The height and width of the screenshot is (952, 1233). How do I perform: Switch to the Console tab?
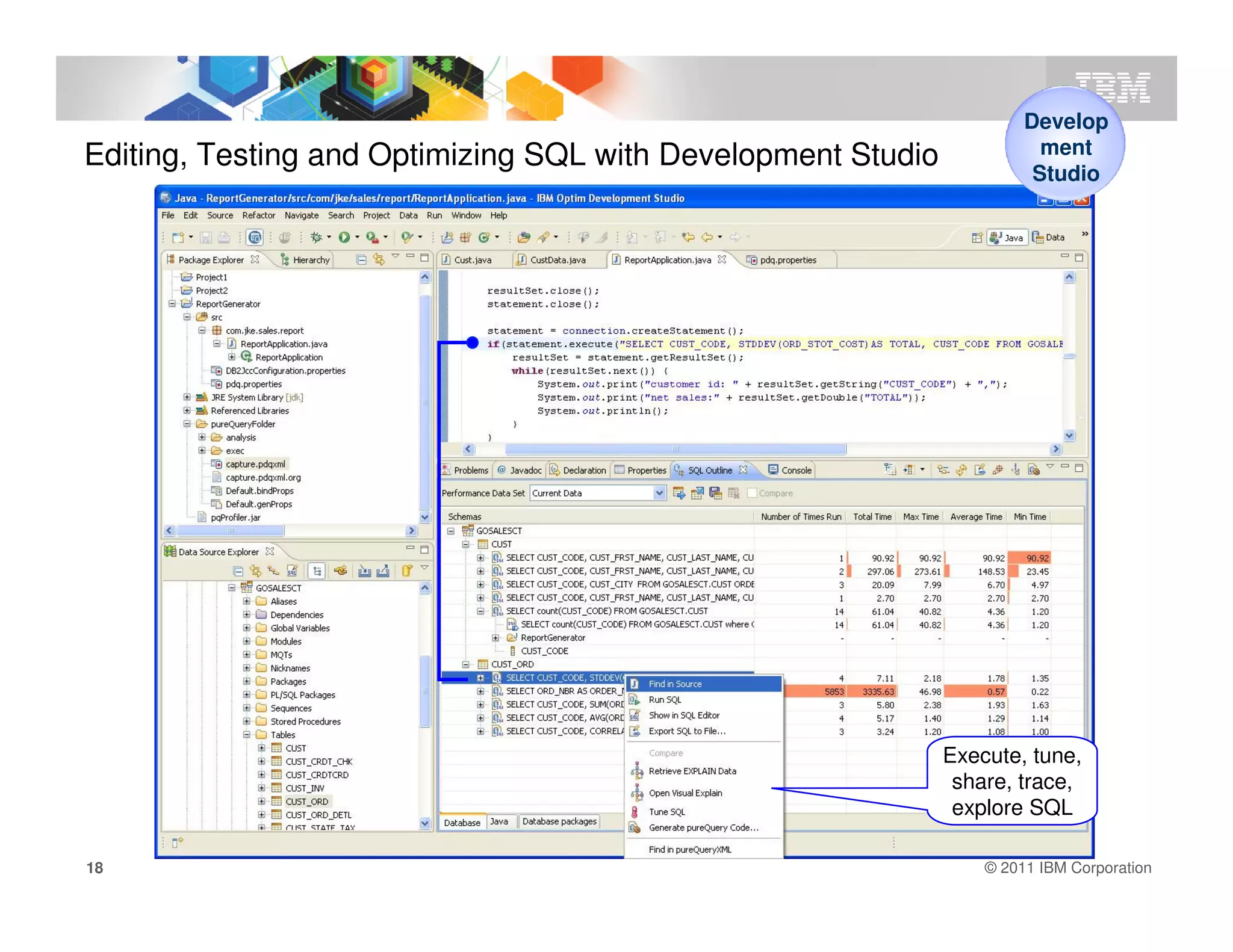[790, 470]
